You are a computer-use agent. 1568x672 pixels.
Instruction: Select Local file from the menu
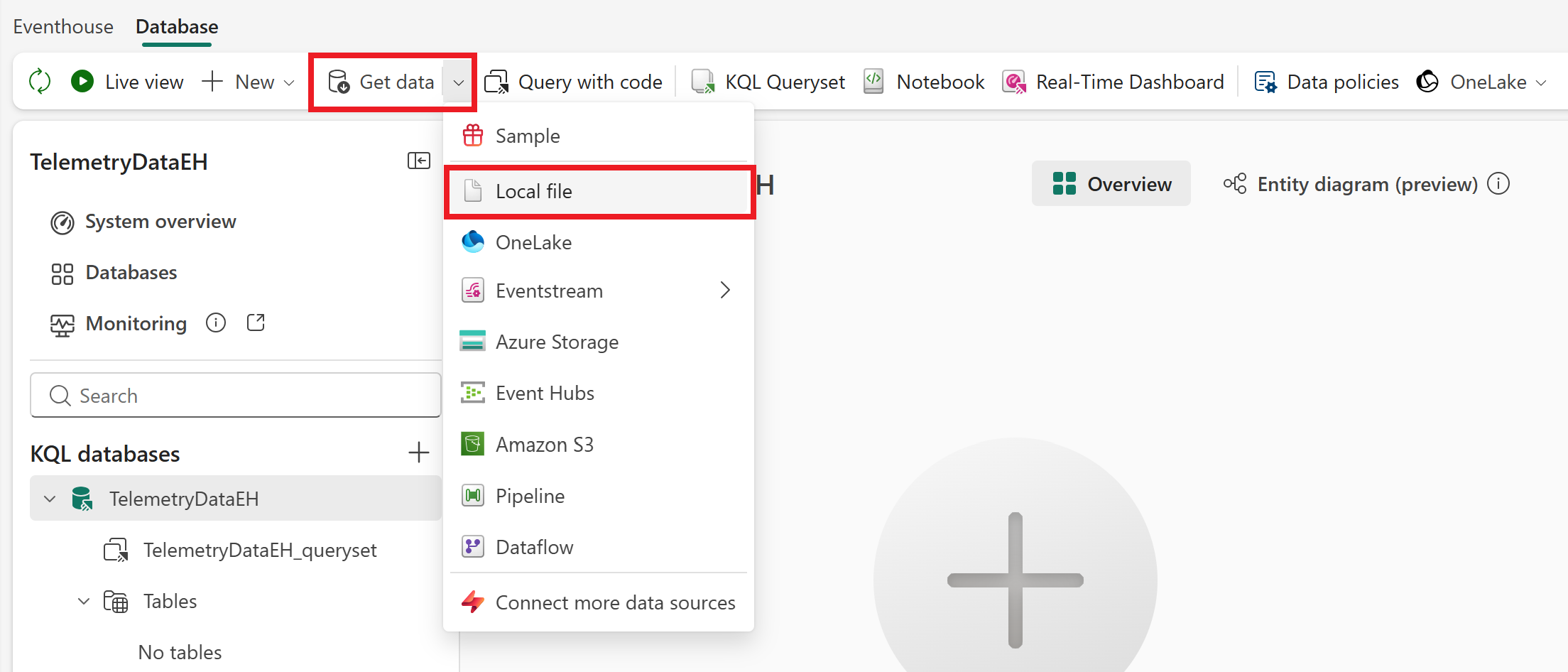(599, 191)
